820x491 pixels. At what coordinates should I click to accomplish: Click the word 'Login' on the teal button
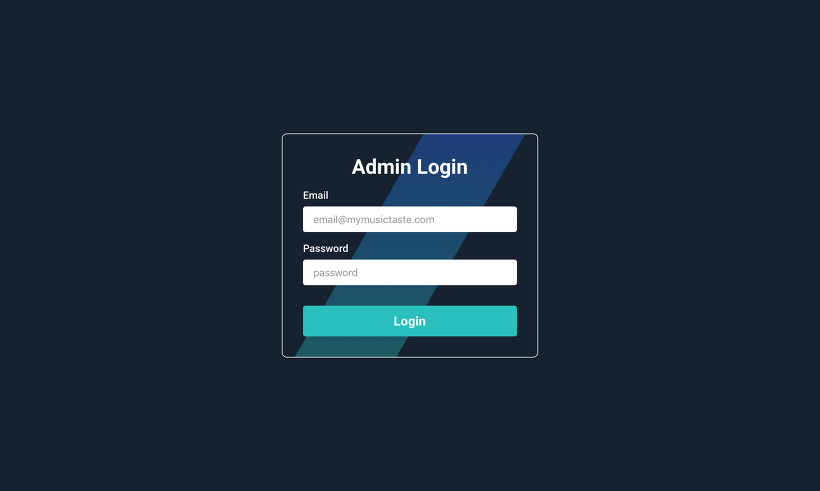click(409, 321)
